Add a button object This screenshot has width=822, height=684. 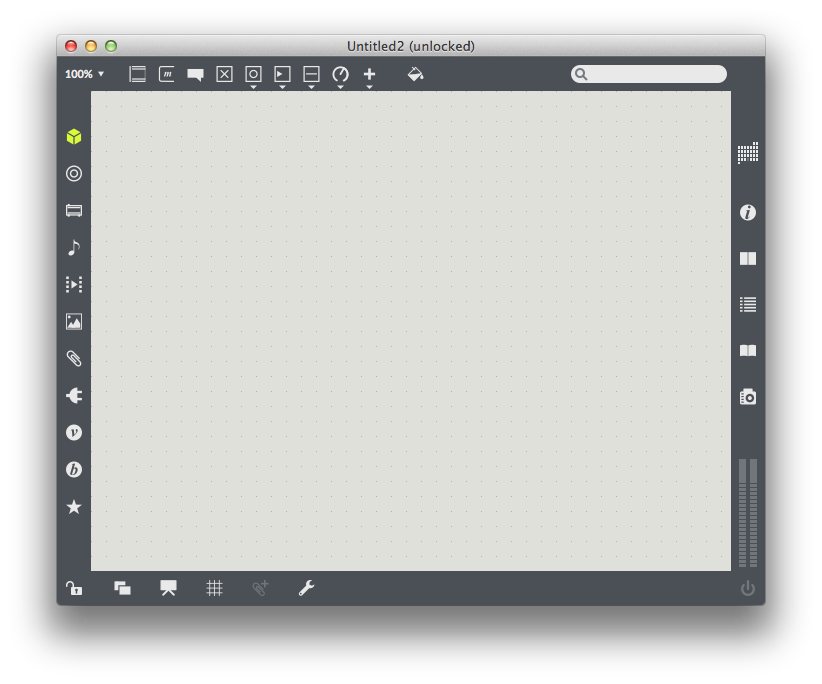point(253,74)
